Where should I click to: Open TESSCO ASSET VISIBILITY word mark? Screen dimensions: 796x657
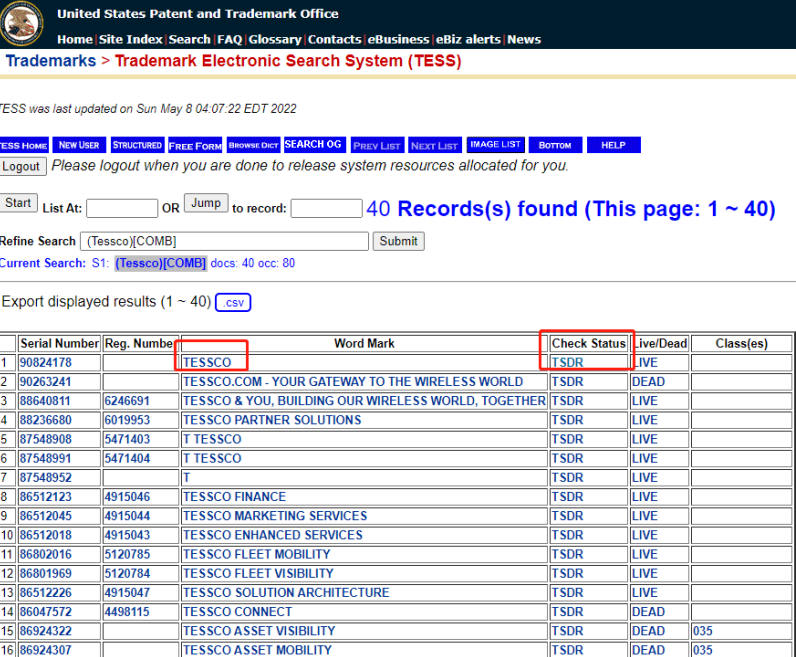259,631
